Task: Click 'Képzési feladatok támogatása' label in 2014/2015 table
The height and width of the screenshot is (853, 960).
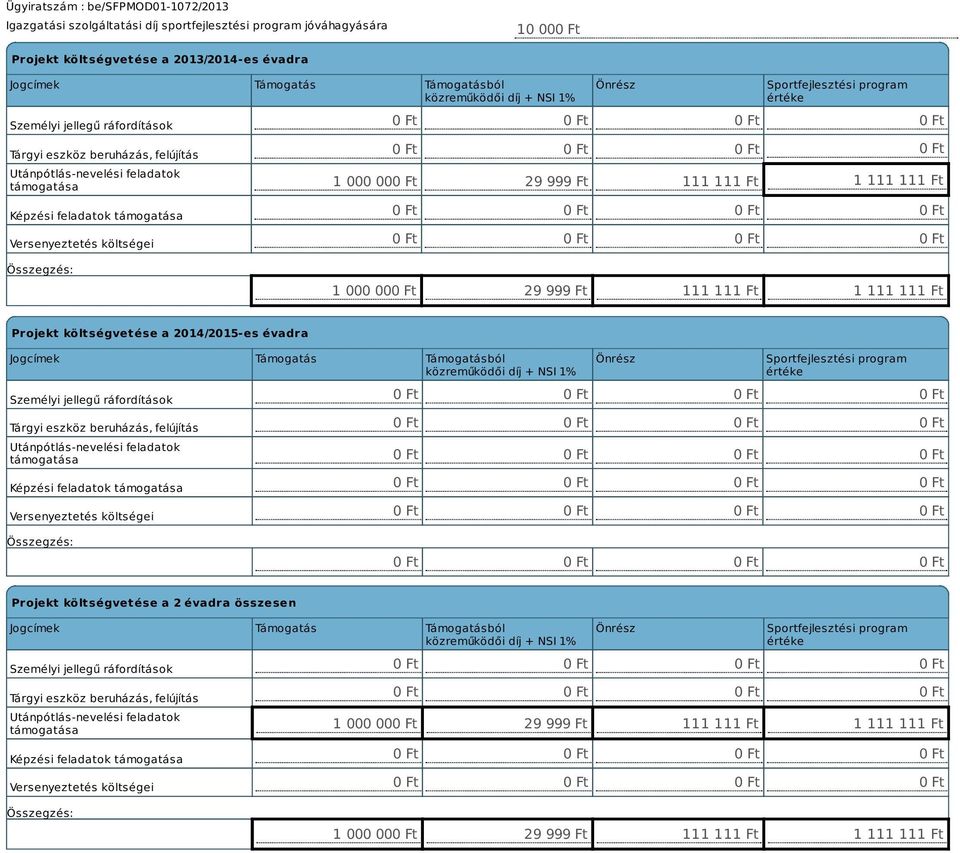Action: tap(96, 488)
